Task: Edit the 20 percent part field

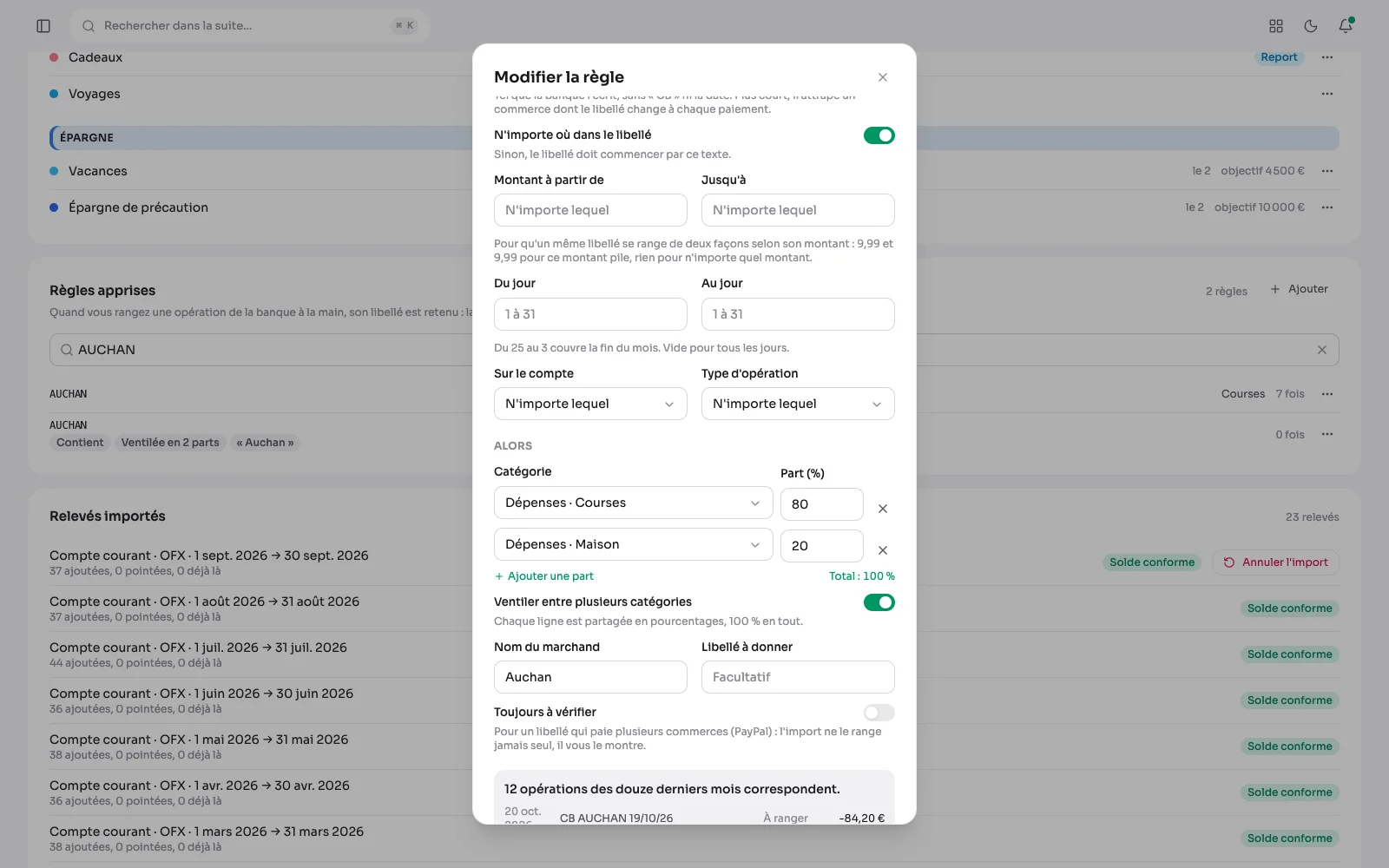Action: click(821, 546)
